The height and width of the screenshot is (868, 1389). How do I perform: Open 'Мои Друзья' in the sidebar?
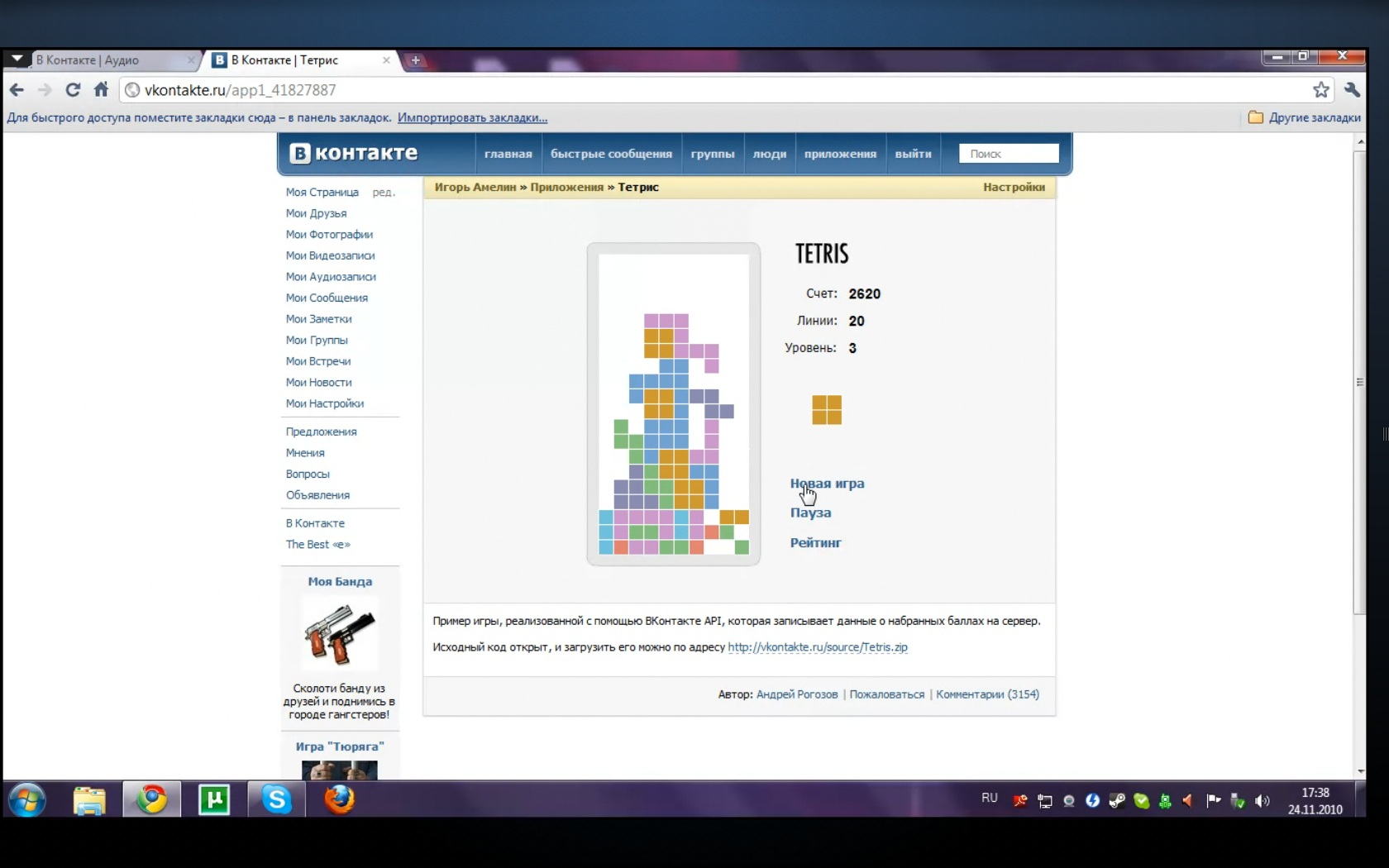[x=317, y=213]
